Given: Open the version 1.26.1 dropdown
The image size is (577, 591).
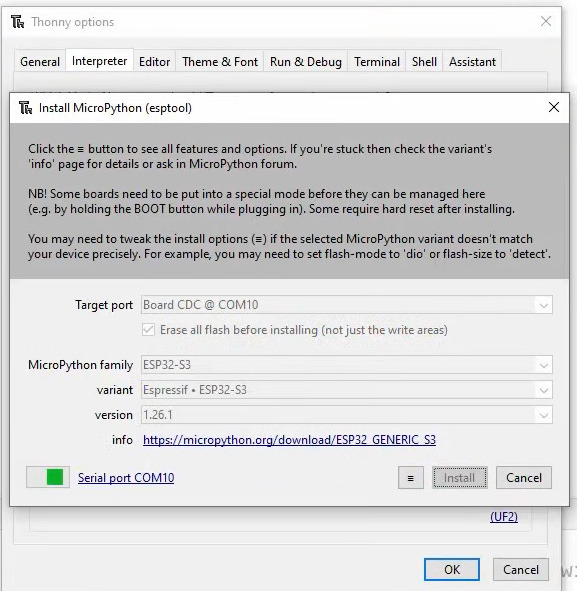Looking at the screenshot, I should tap(543, 415).
